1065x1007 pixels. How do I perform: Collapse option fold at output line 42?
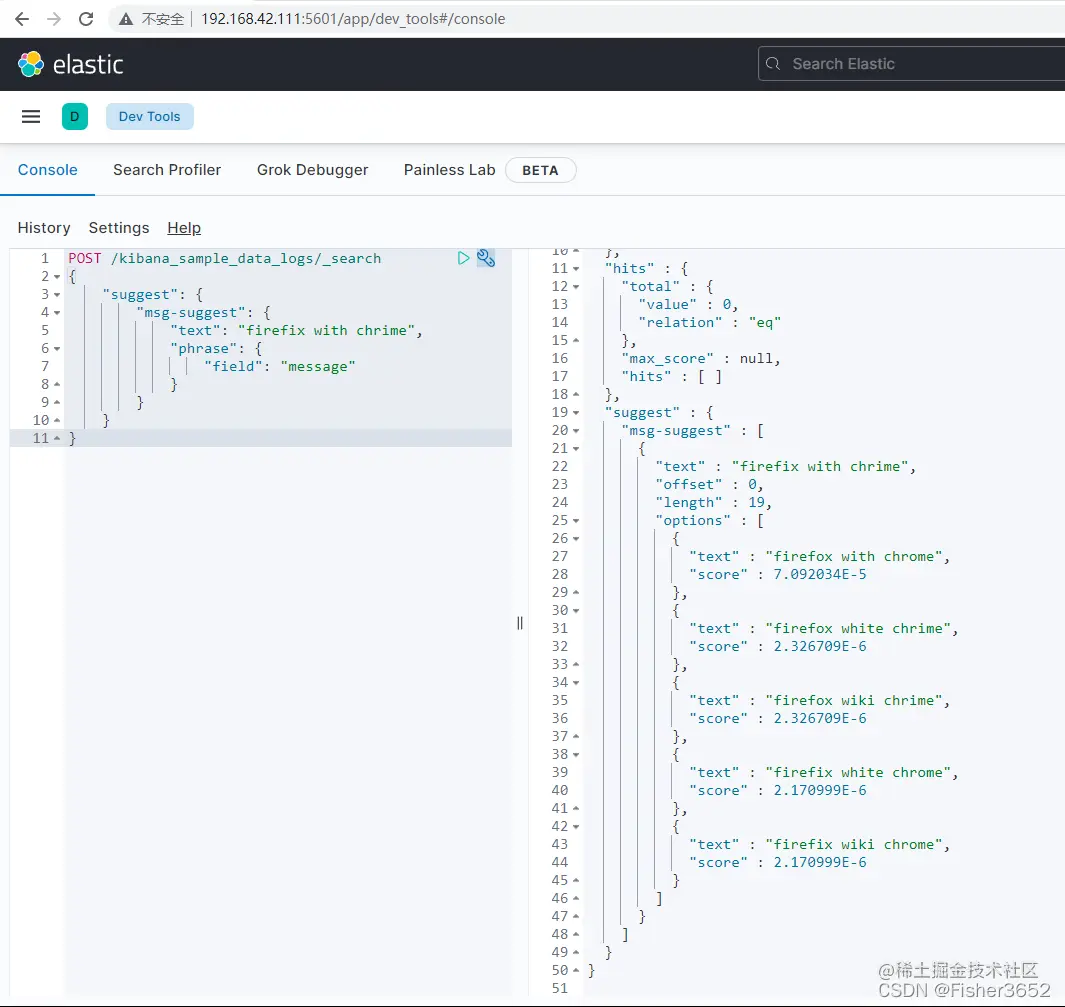pos(576,826)
